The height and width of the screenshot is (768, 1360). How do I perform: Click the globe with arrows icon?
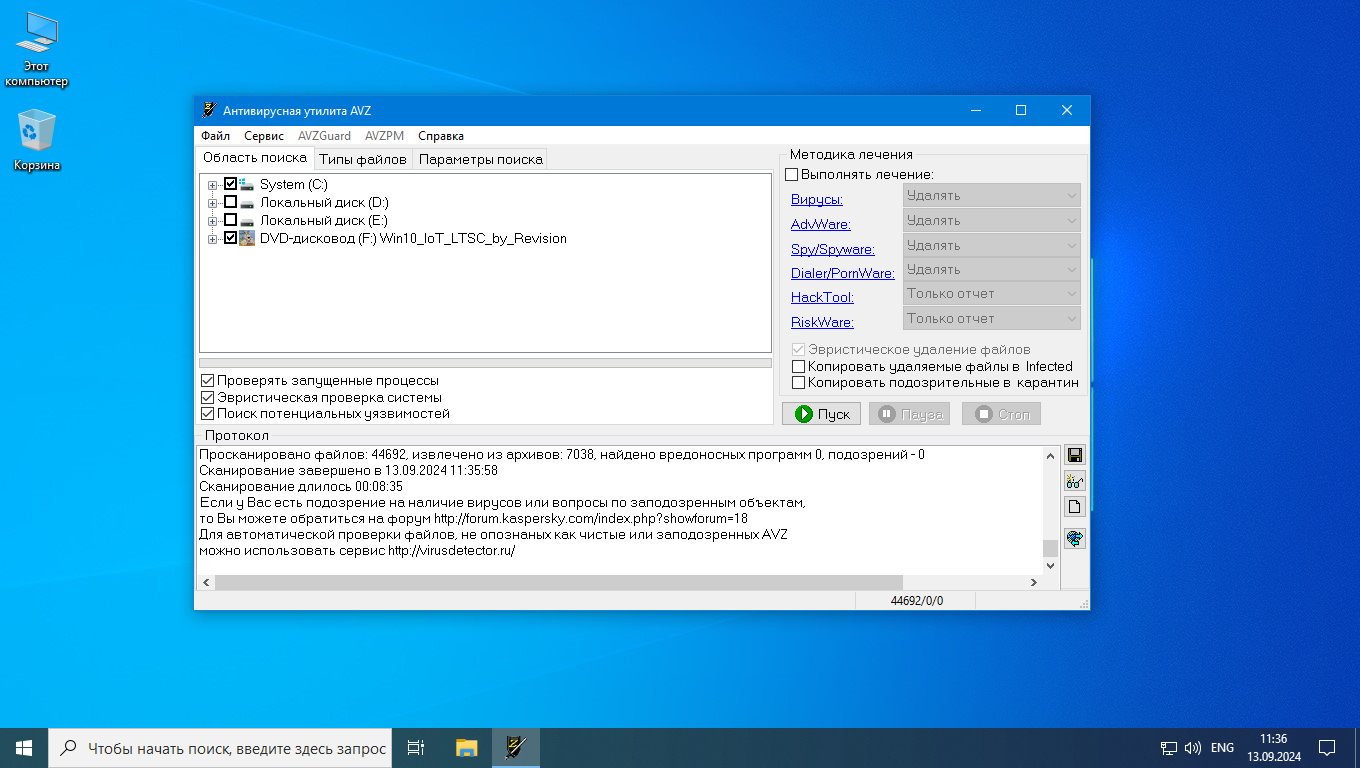1075,539
